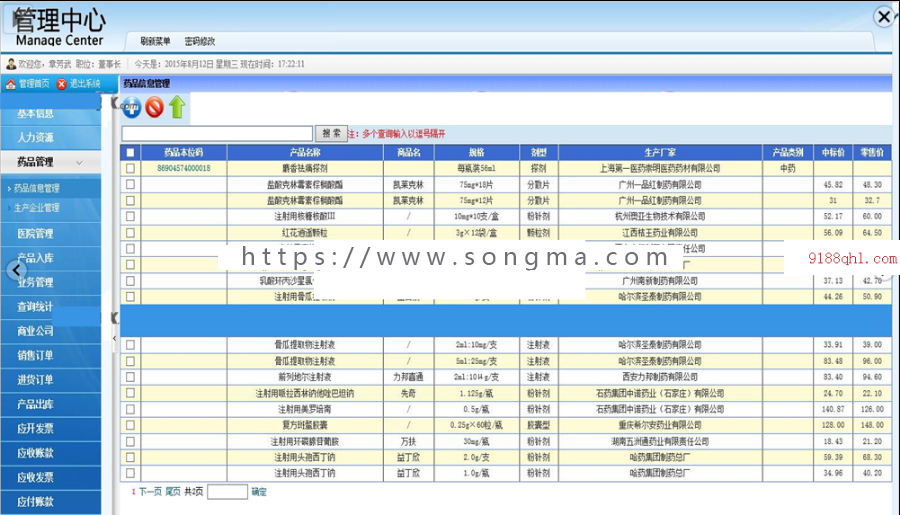Click the 产品名称 column header
The image size is (900, 515).
coord(305,153)
